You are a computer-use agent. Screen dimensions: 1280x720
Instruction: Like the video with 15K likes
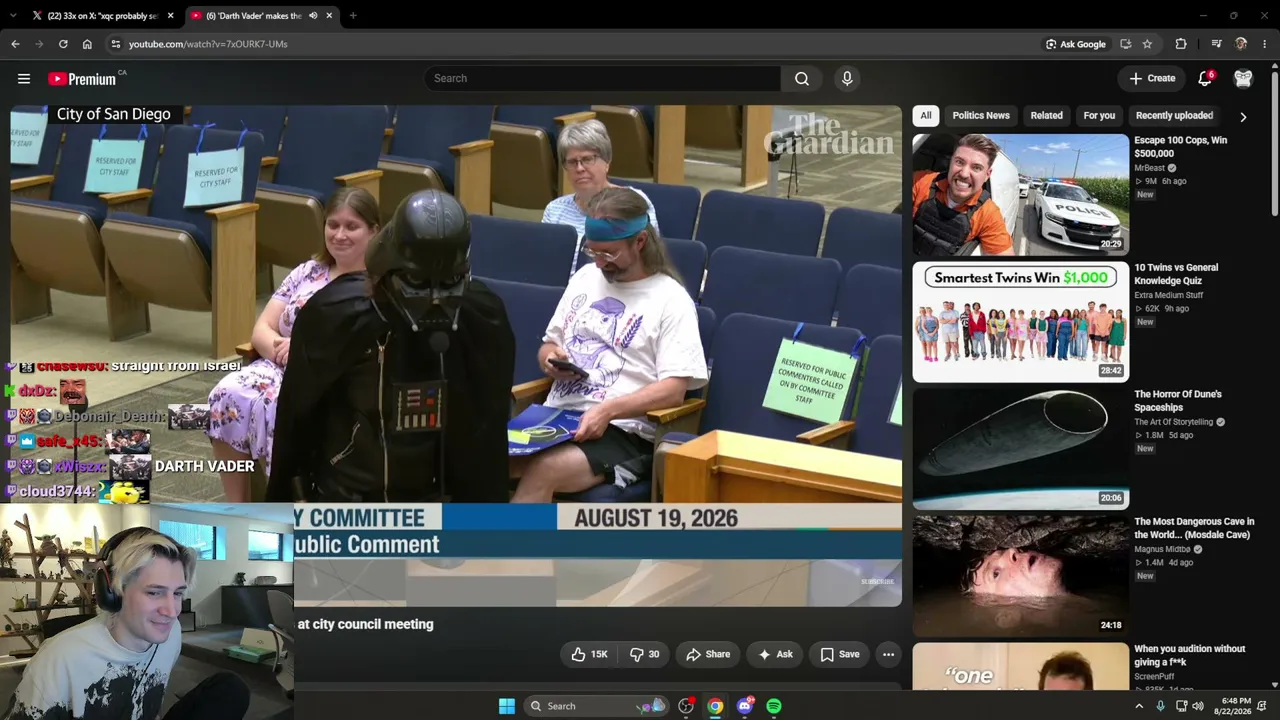point(589,654)
